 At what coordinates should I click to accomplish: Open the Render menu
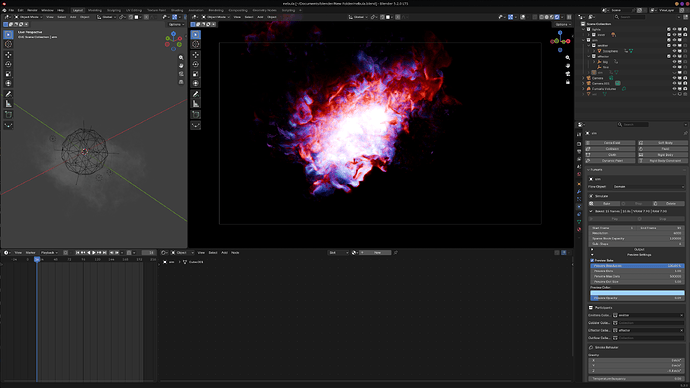click(x=32, y=10)
